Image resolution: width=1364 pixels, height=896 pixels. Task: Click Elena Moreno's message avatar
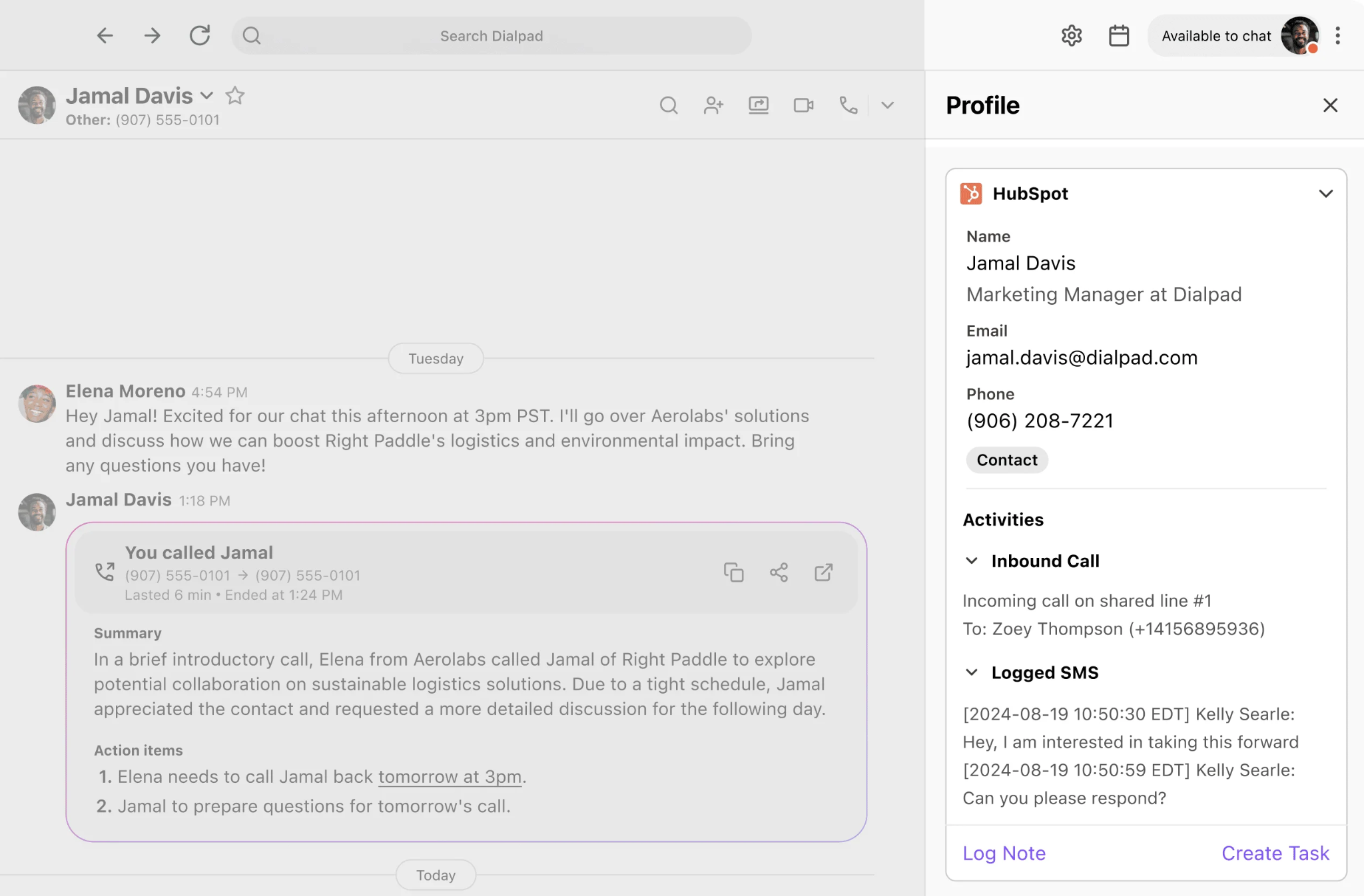click(37, 403)
